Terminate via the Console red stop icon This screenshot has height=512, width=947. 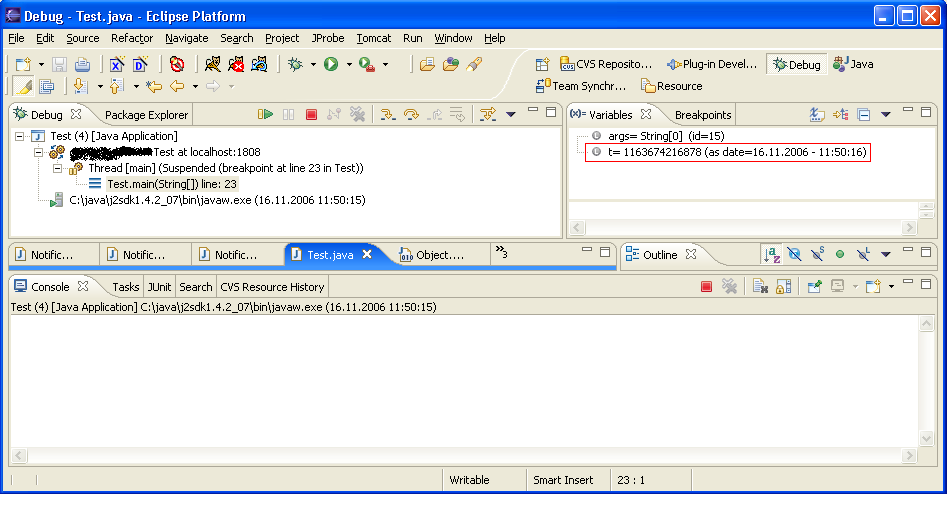pos(706,286)
